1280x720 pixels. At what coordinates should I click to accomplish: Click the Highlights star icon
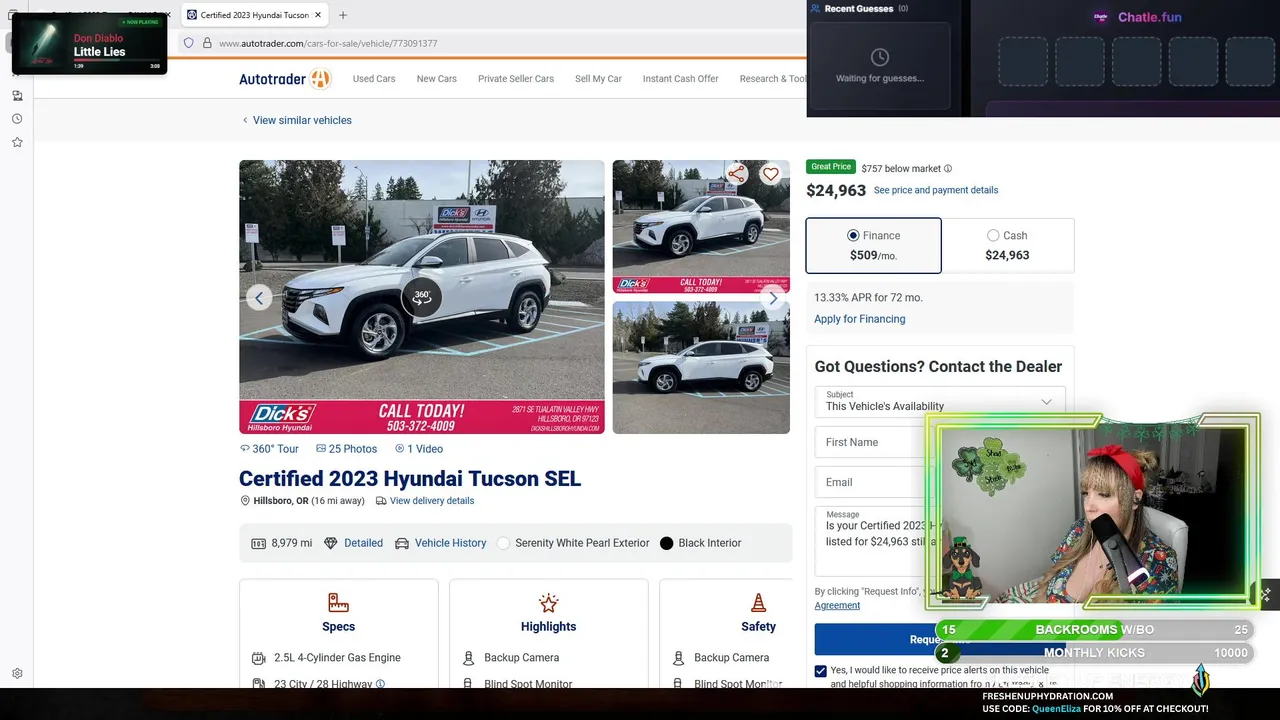coord(548,602)
